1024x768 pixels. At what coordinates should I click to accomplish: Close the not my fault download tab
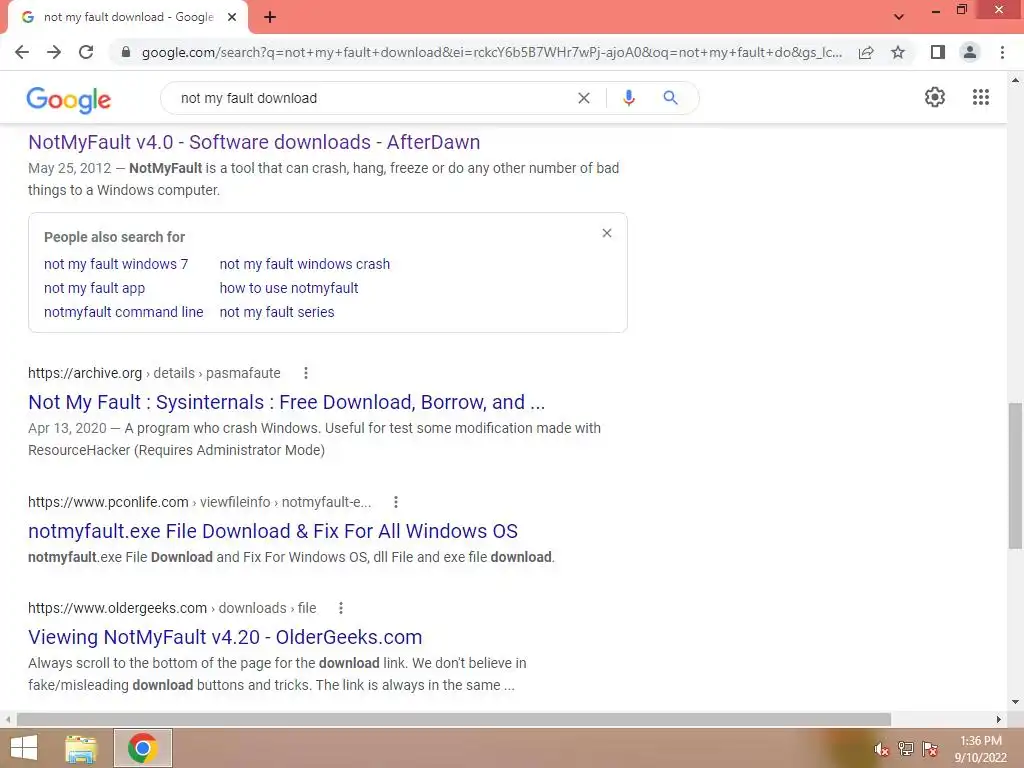232,17
